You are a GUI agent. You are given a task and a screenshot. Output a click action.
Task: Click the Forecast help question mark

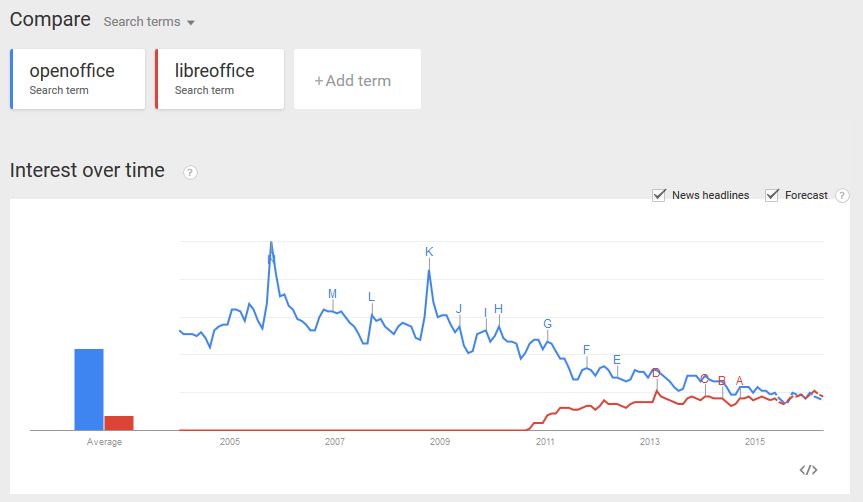click(842, 196)
